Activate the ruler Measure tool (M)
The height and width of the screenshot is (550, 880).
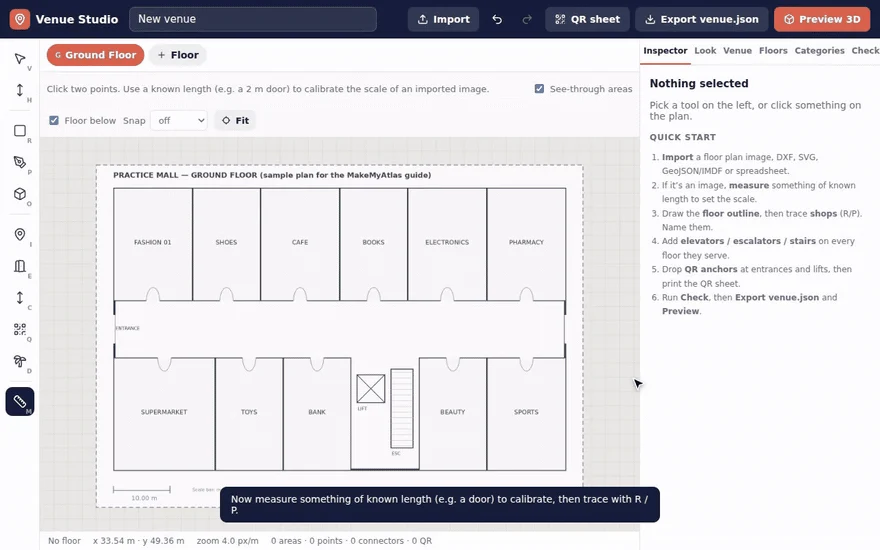(x=20, y=401)
